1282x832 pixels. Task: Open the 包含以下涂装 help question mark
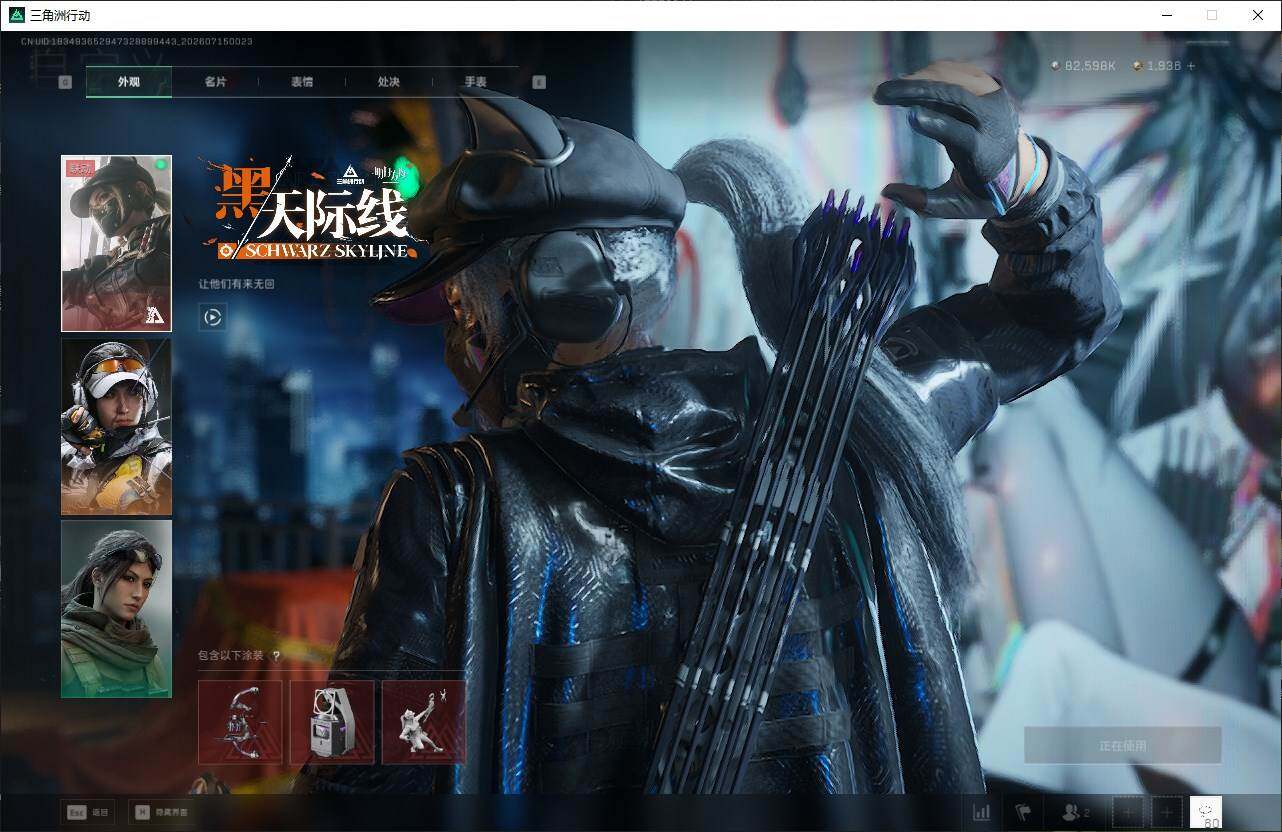coord(276,656)
